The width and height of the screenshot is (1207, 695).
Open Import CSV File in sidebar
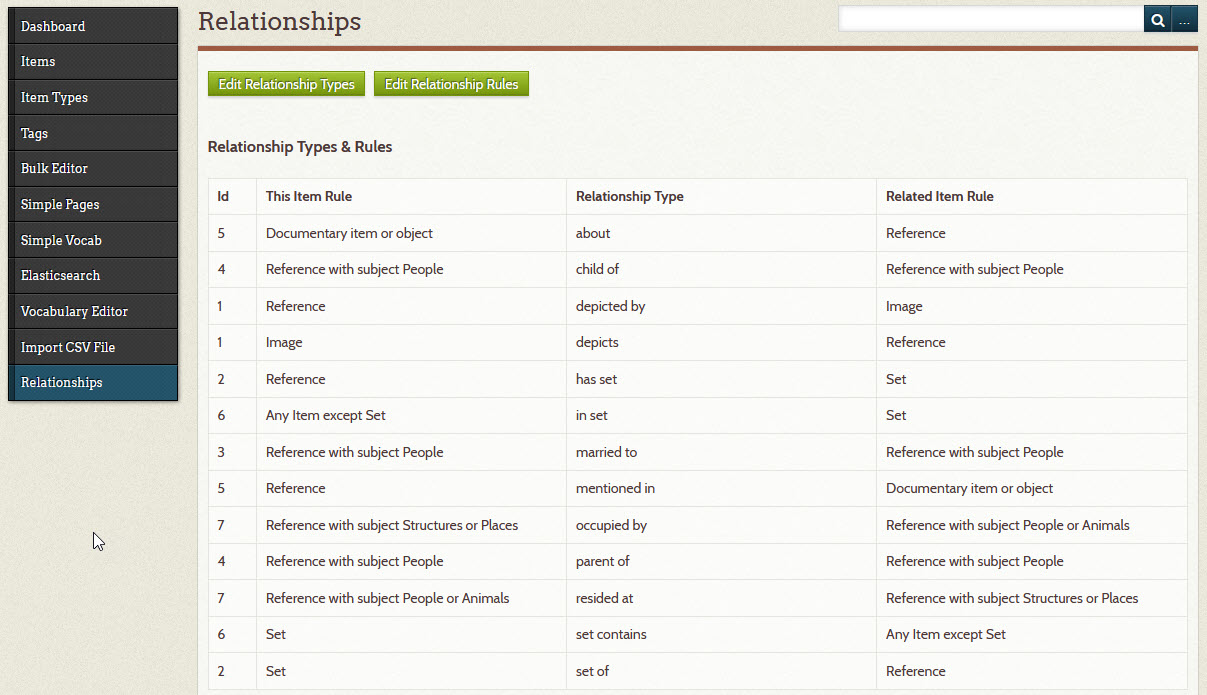click(93, 347)
